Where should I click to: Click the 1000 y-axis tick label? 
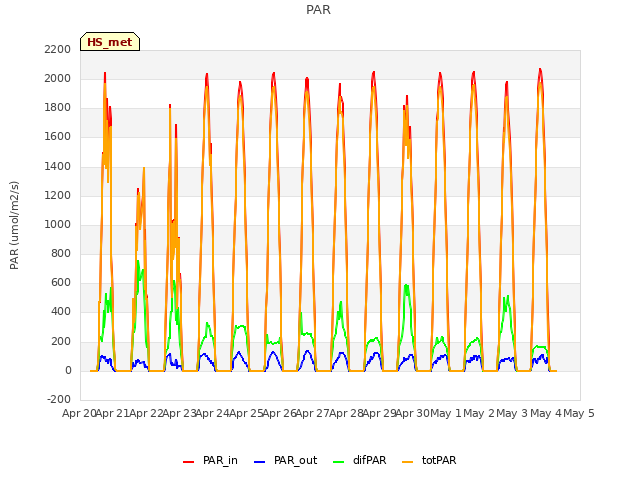[x=58, y=224]
